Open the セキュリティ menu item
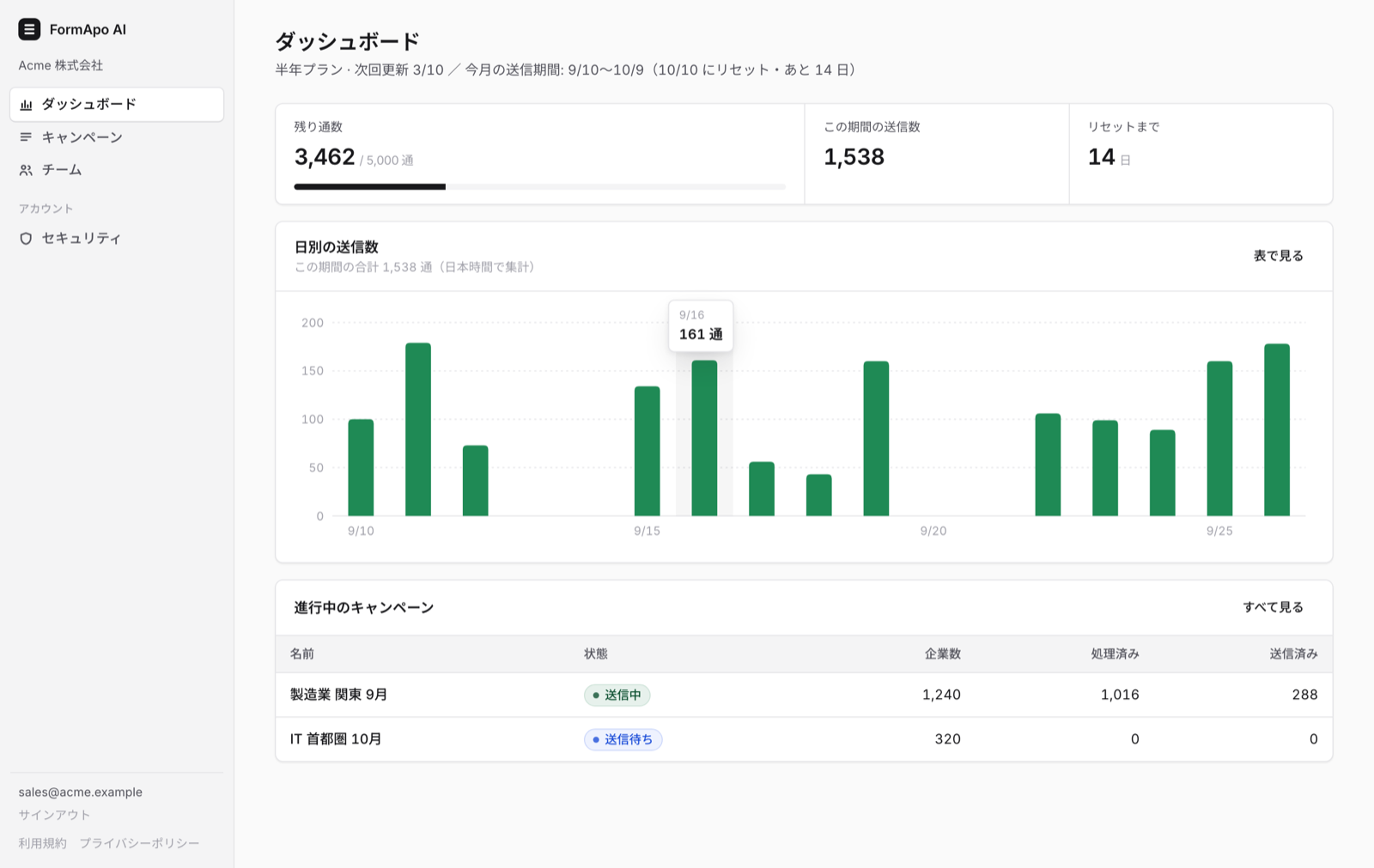This screenshot has width=1374, height=868. (x=117, y=238)
